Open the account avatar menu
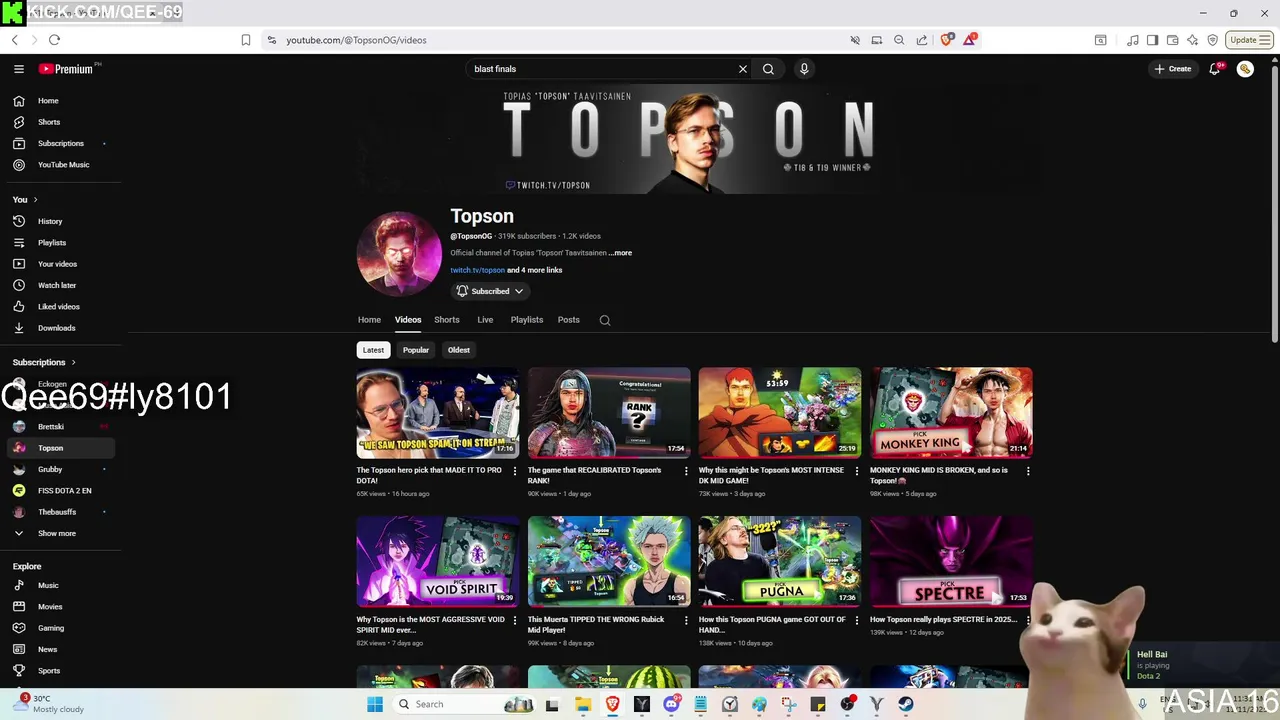This screenshot has width=1280, height=720. tap(1245, 69)
